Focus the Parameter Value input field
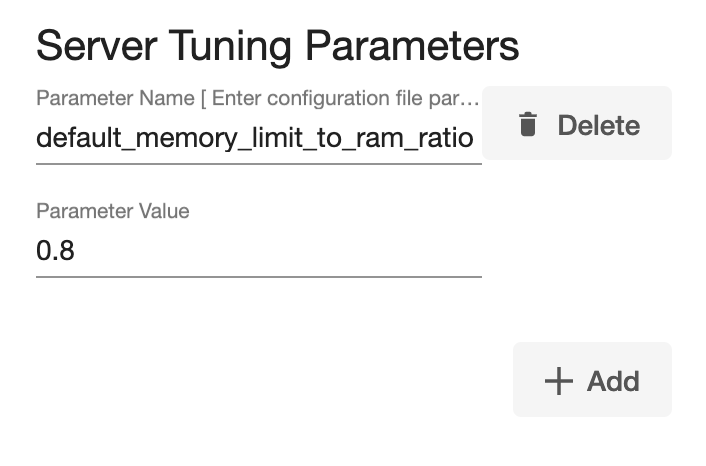This screenshot has width=706, height=466. [258, 249]
